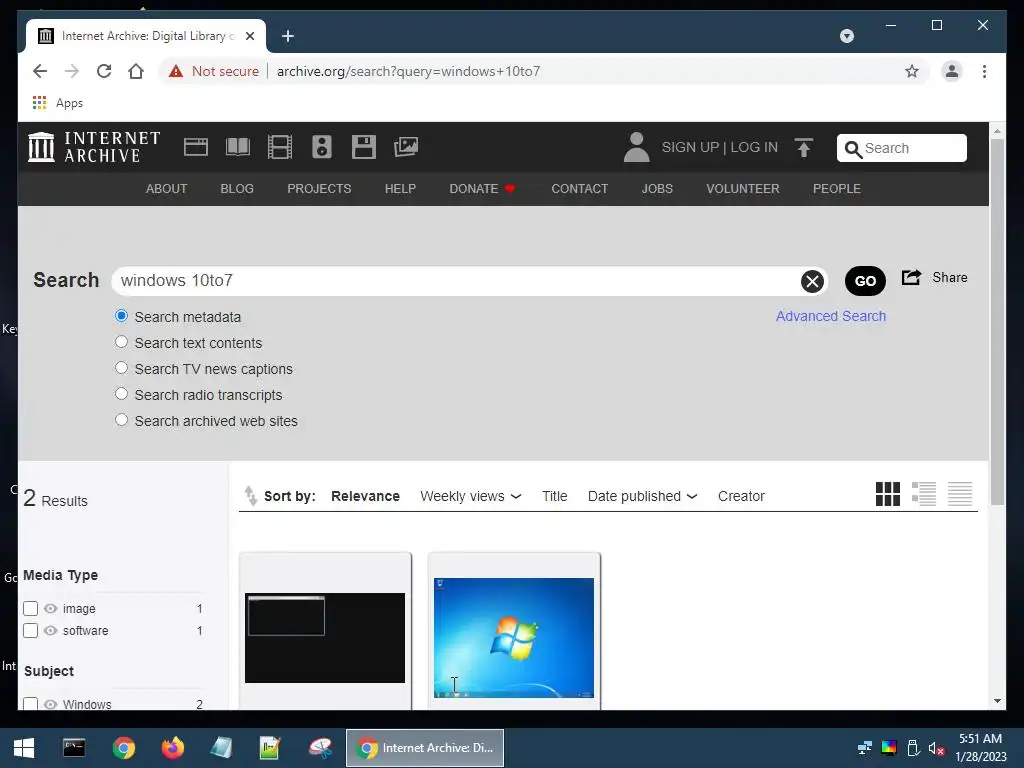Sort results by Relevance
The image size is (1024, 768).
pyautogui.click(x=365, y=496)
